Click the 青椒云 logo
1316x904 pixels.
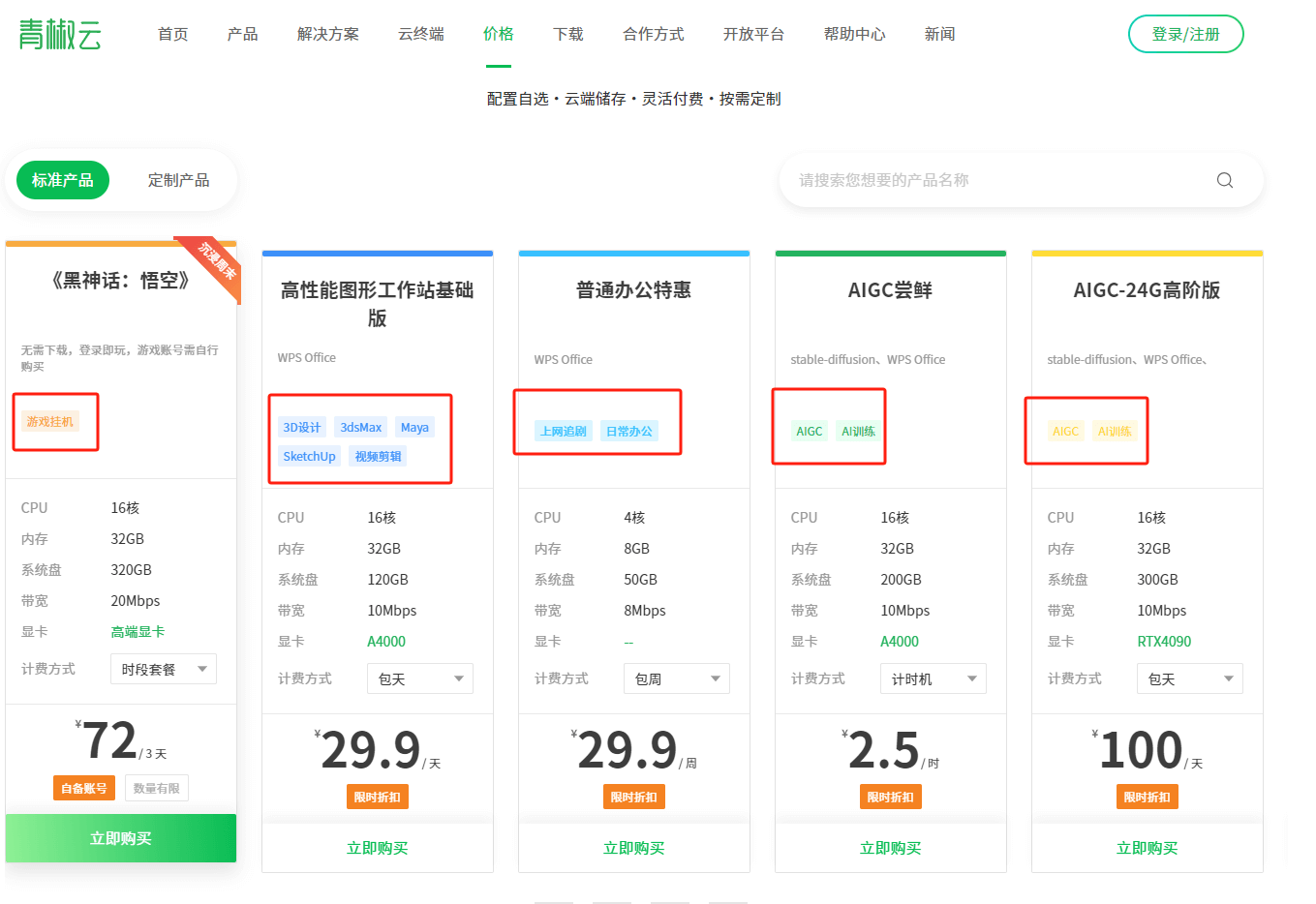[x=60, y=34]
